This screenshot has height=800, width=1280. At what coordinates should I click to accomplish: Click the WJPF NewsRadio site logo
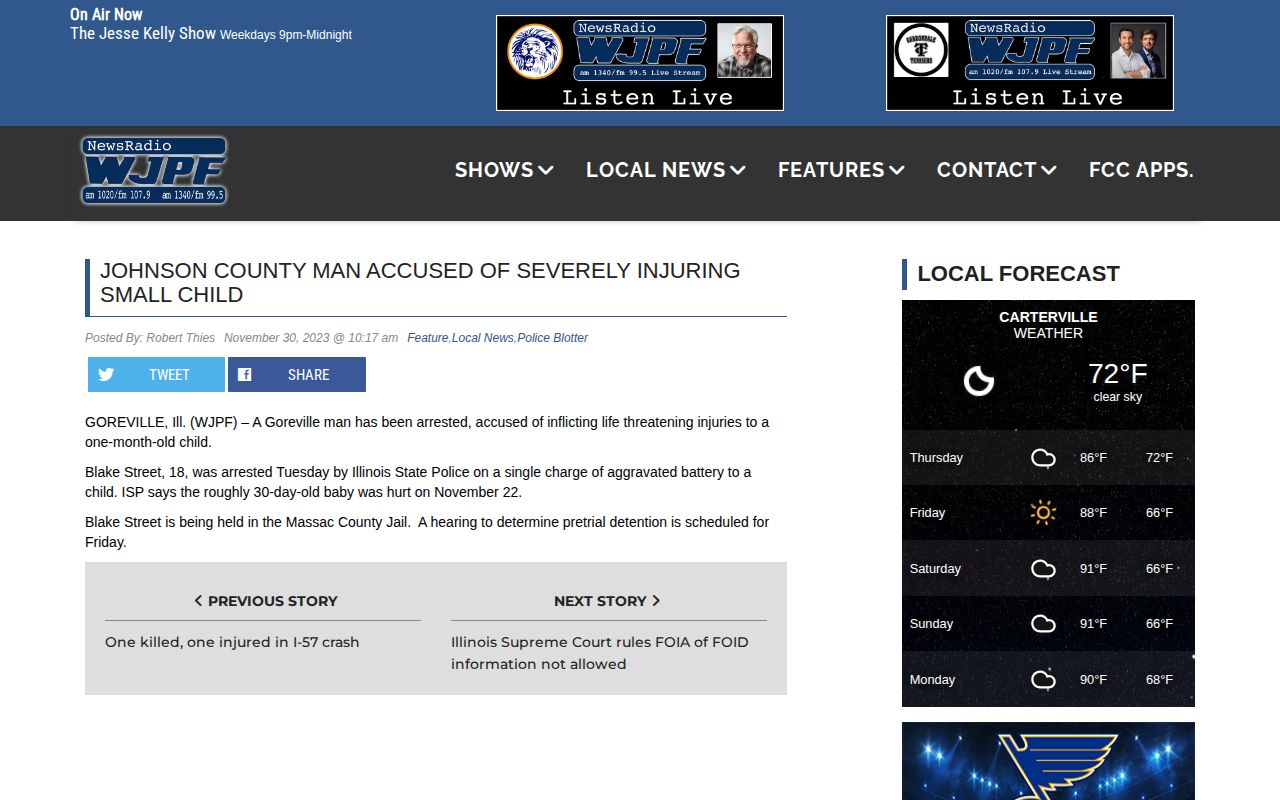pyautogui.click(x=154, y=171)
